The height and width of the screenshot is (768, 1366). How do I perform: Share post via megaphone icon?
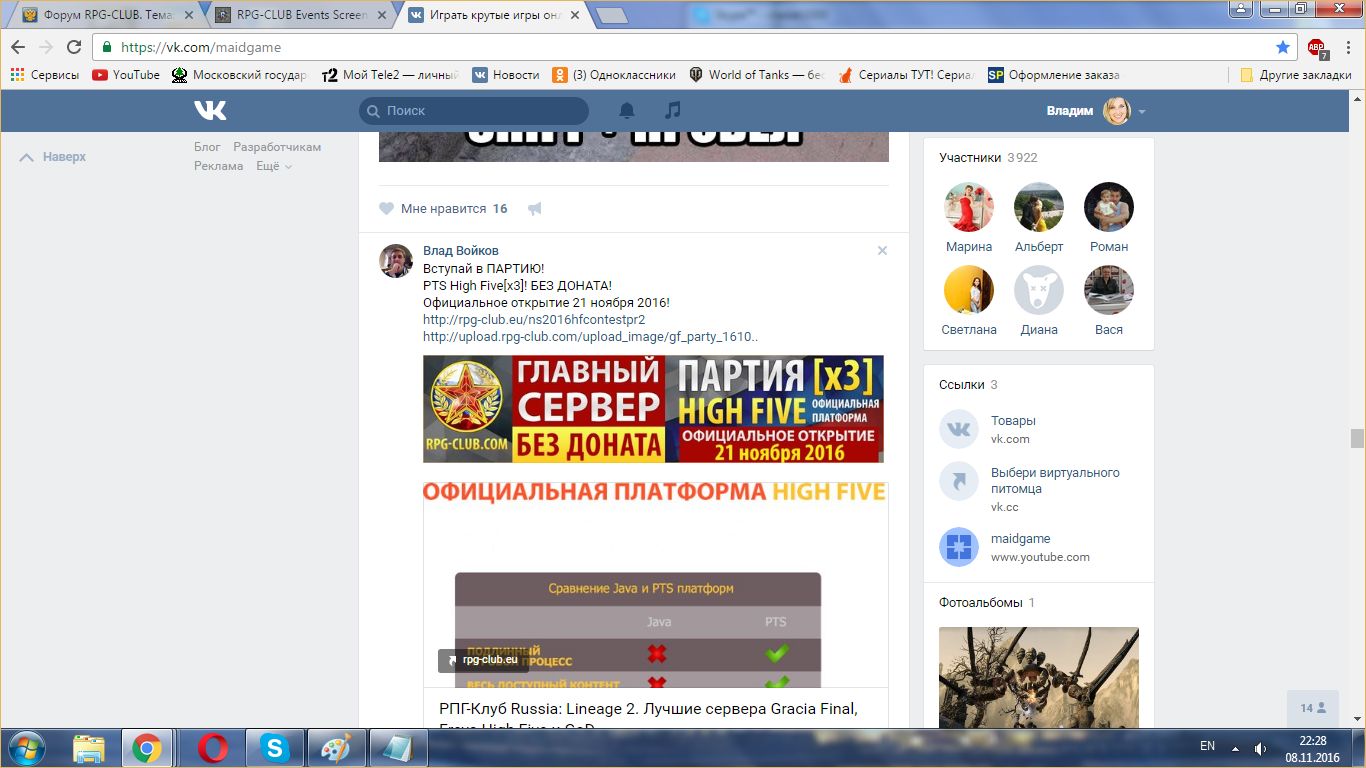tap(535, 209)
